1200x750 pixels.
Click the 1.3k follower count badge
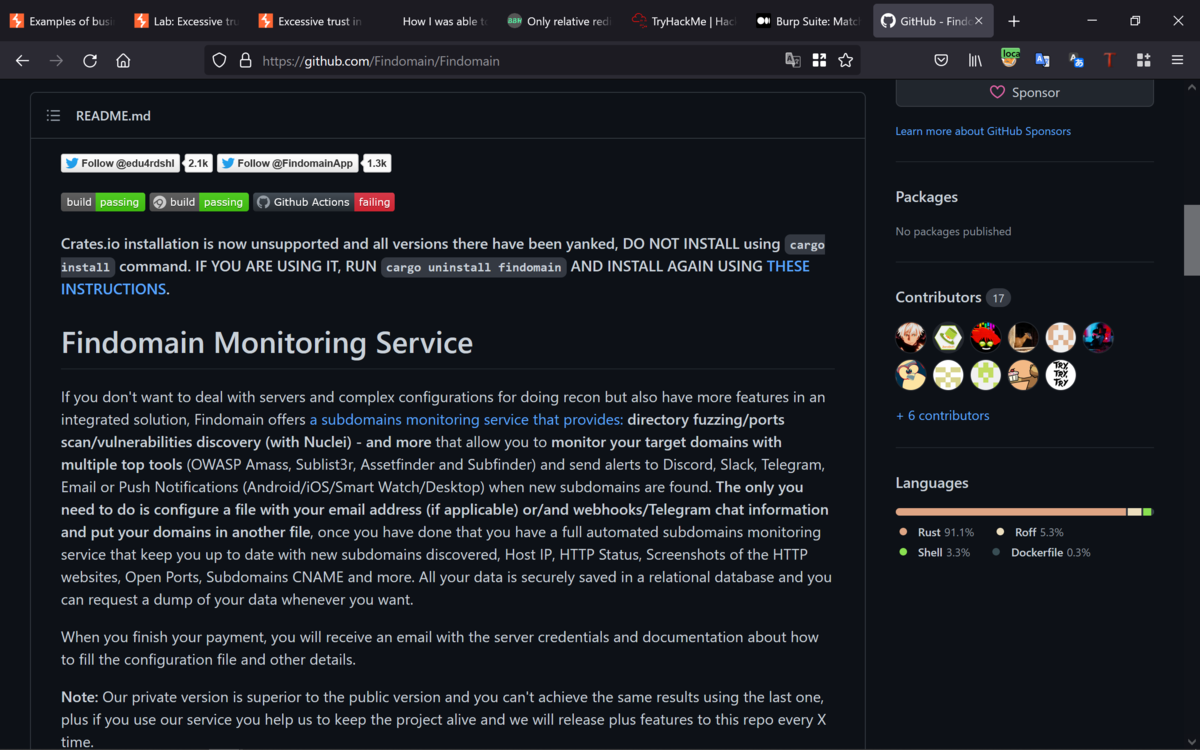pos(377,163)
